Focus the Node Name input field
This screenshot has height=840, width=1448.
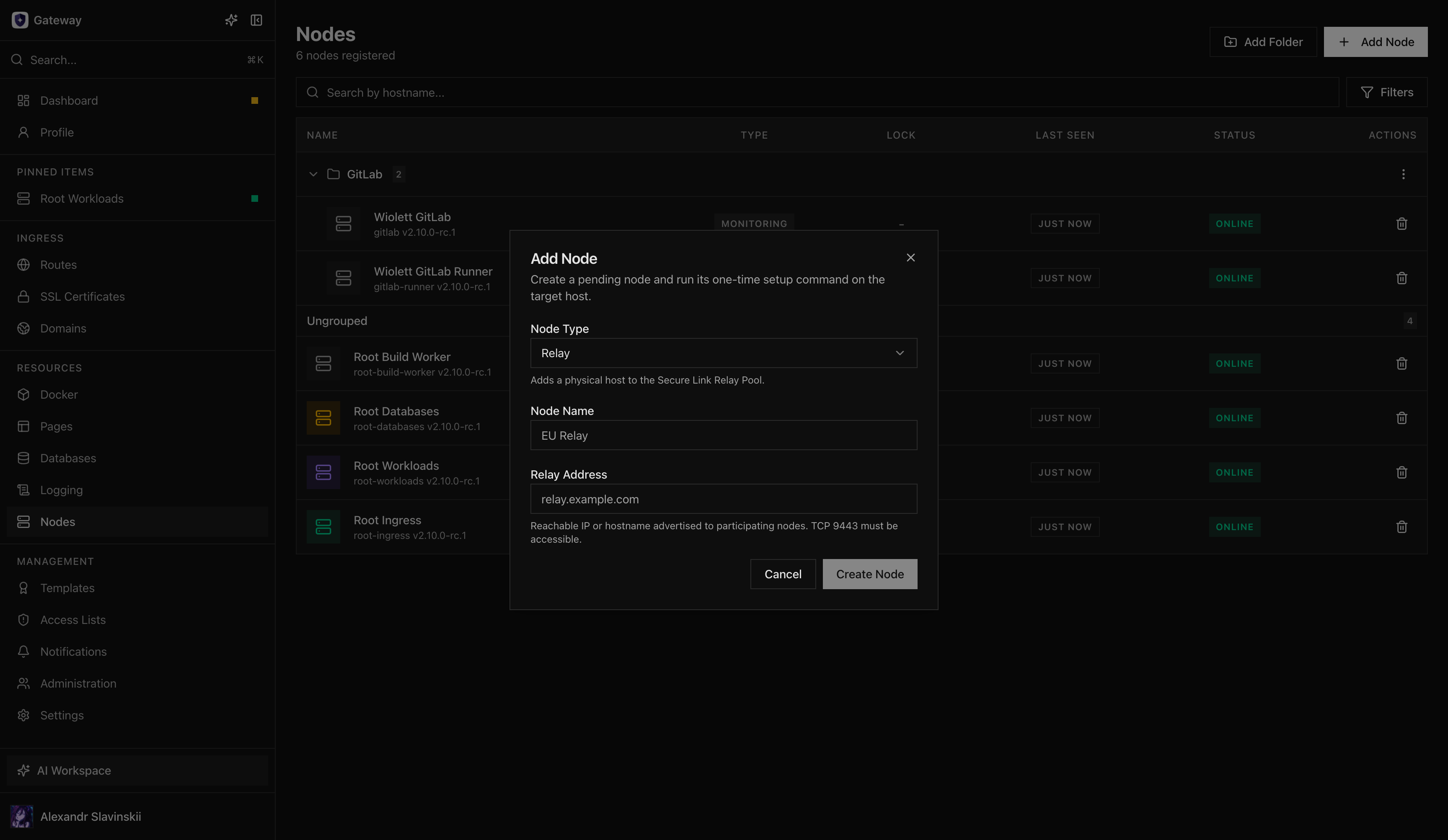pos(724,435)
